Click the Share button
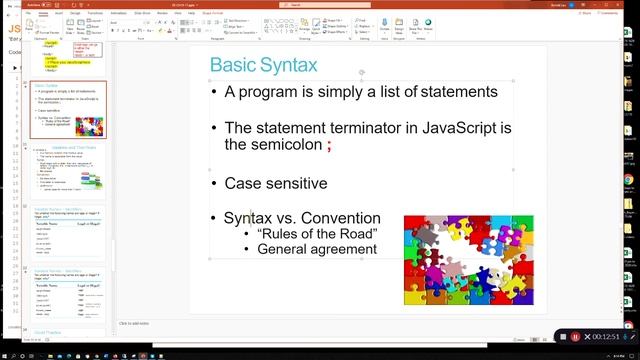Image resolution: width=640 pixels, height=360 pixels. [x=585, y=13]
